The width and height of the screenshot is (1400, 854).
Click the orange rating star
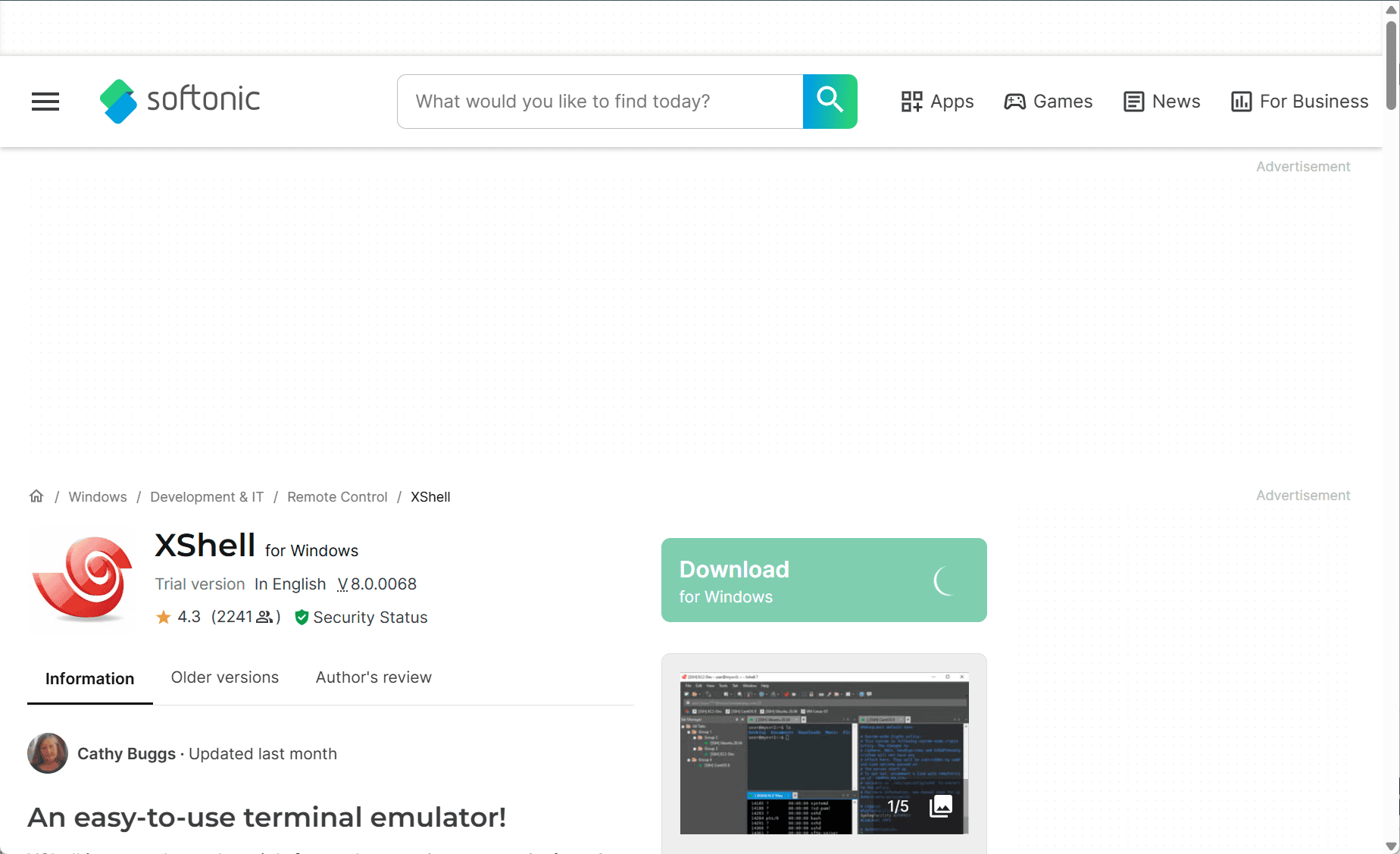[163, 618]
